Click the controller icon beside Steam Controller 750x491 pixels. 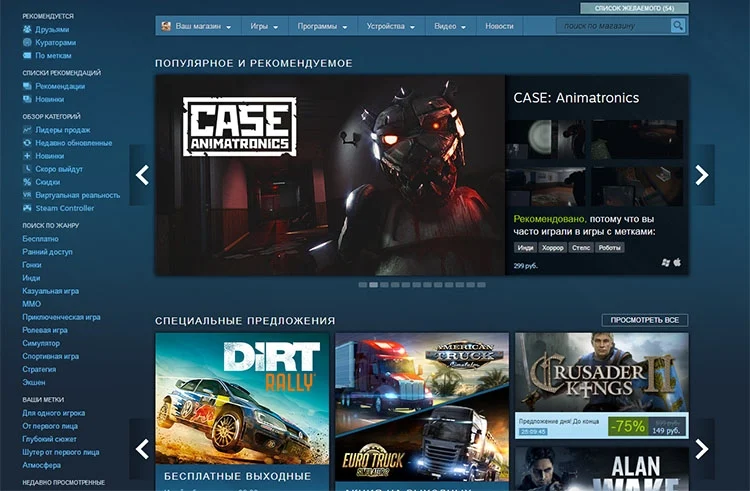27,207
